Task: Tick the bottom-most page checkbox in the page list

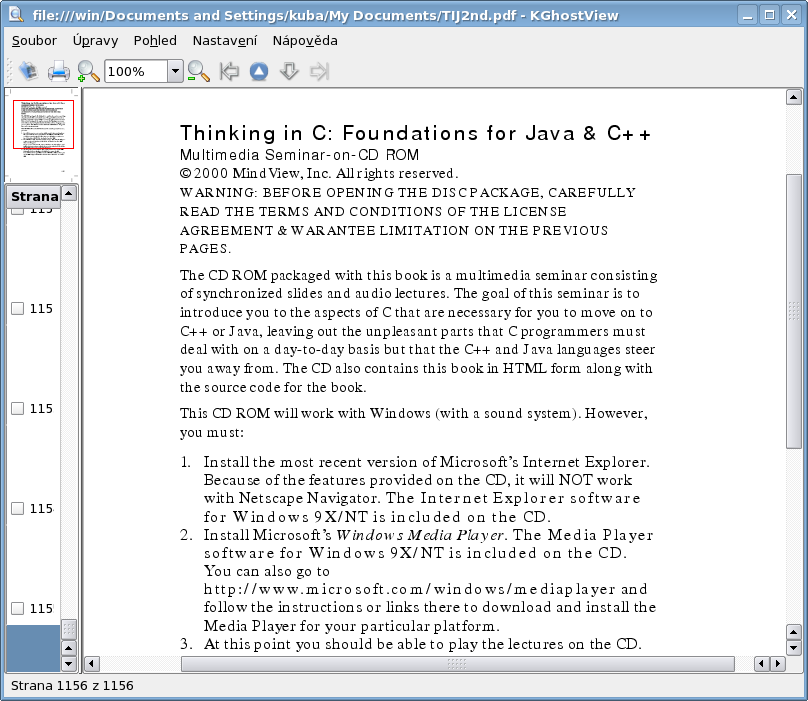Action: pos(18,608)
